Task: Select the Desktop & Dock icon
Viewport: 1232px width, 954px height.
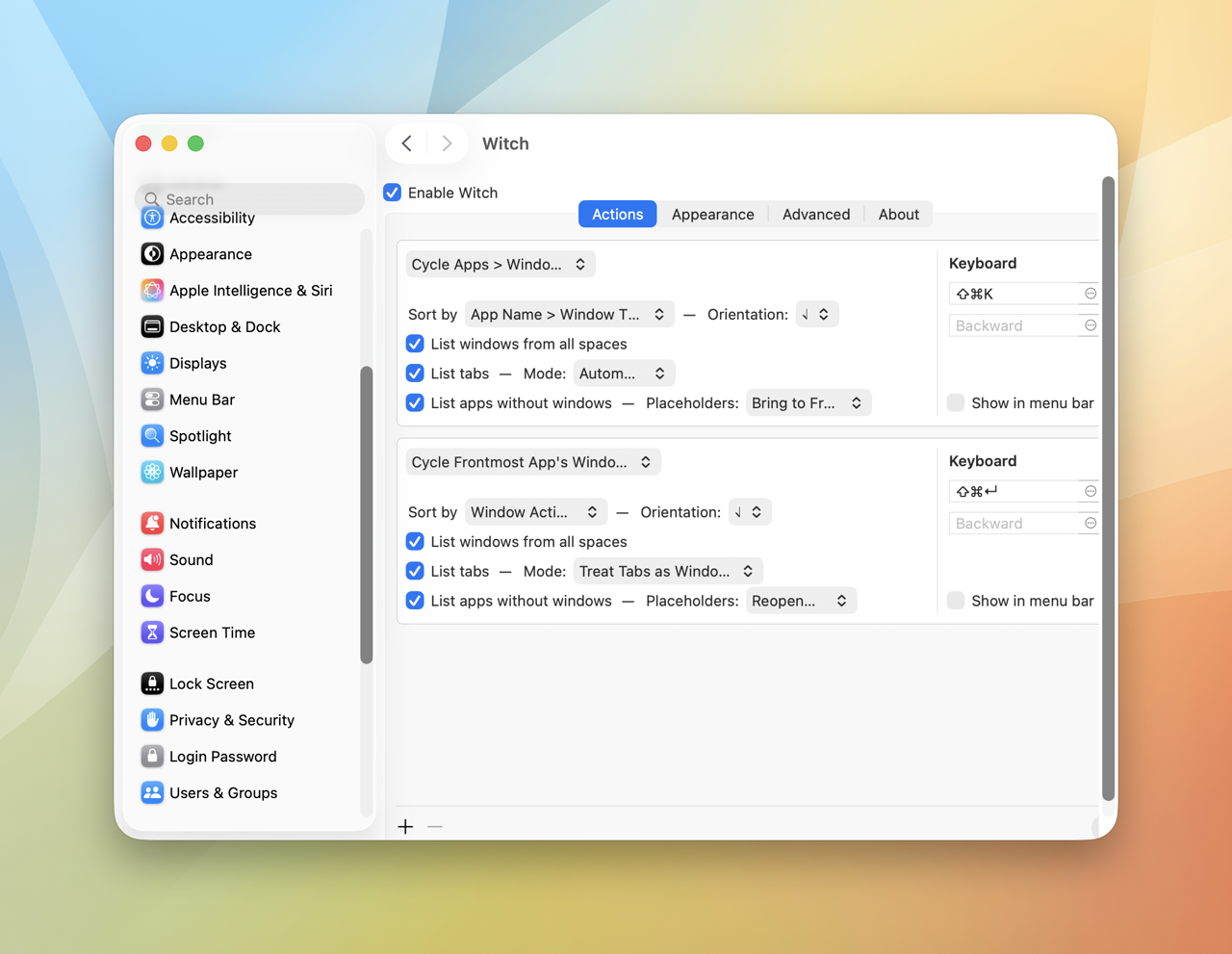Action: (152, 327)
